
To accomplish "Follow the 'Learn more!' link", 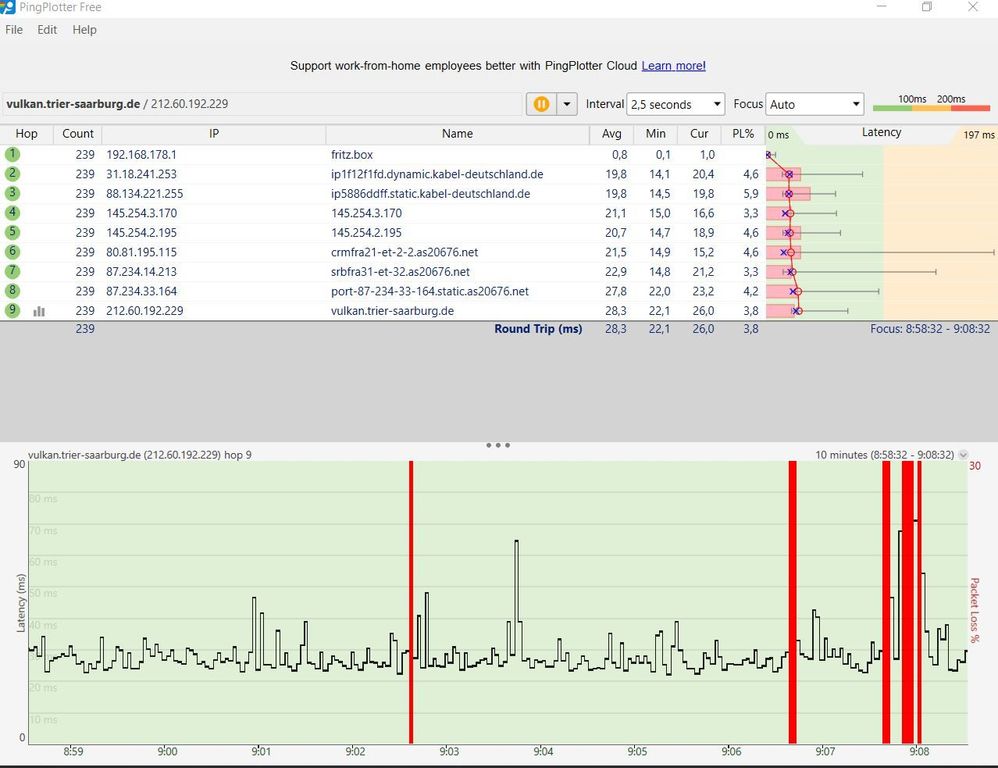I will pyautogui.click(x=673, y=66).
